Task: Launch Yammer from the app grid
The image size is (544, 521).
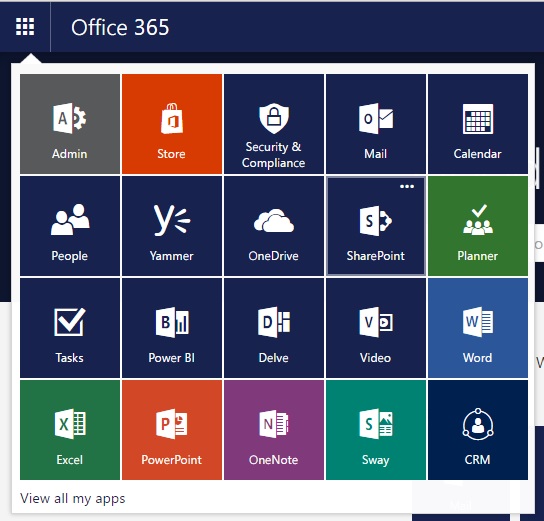Action: coord(172,226)
